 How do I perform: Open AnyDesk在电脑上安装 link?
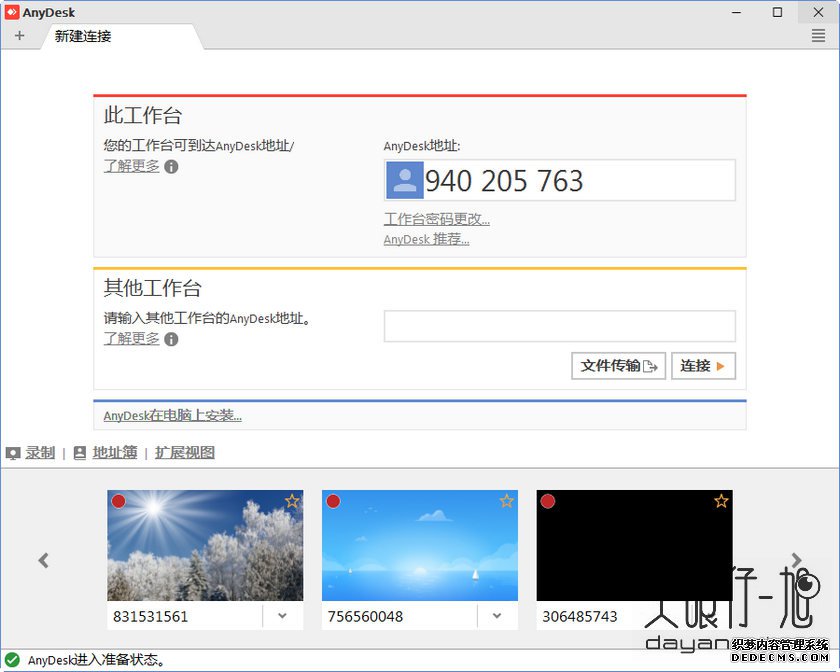pos(172,415)
